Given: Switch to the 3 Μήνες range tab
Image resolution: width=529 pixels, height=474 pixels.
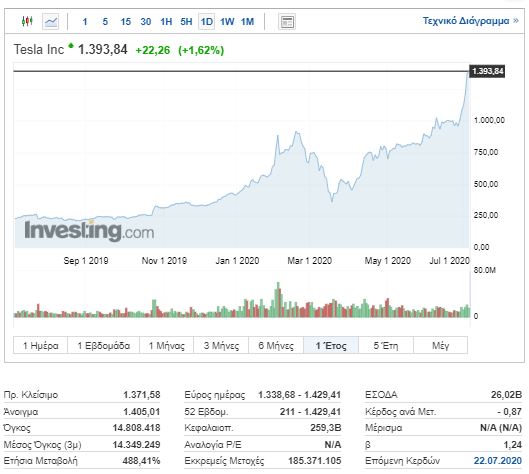Looking at the screenshot, I should (221, 345).
